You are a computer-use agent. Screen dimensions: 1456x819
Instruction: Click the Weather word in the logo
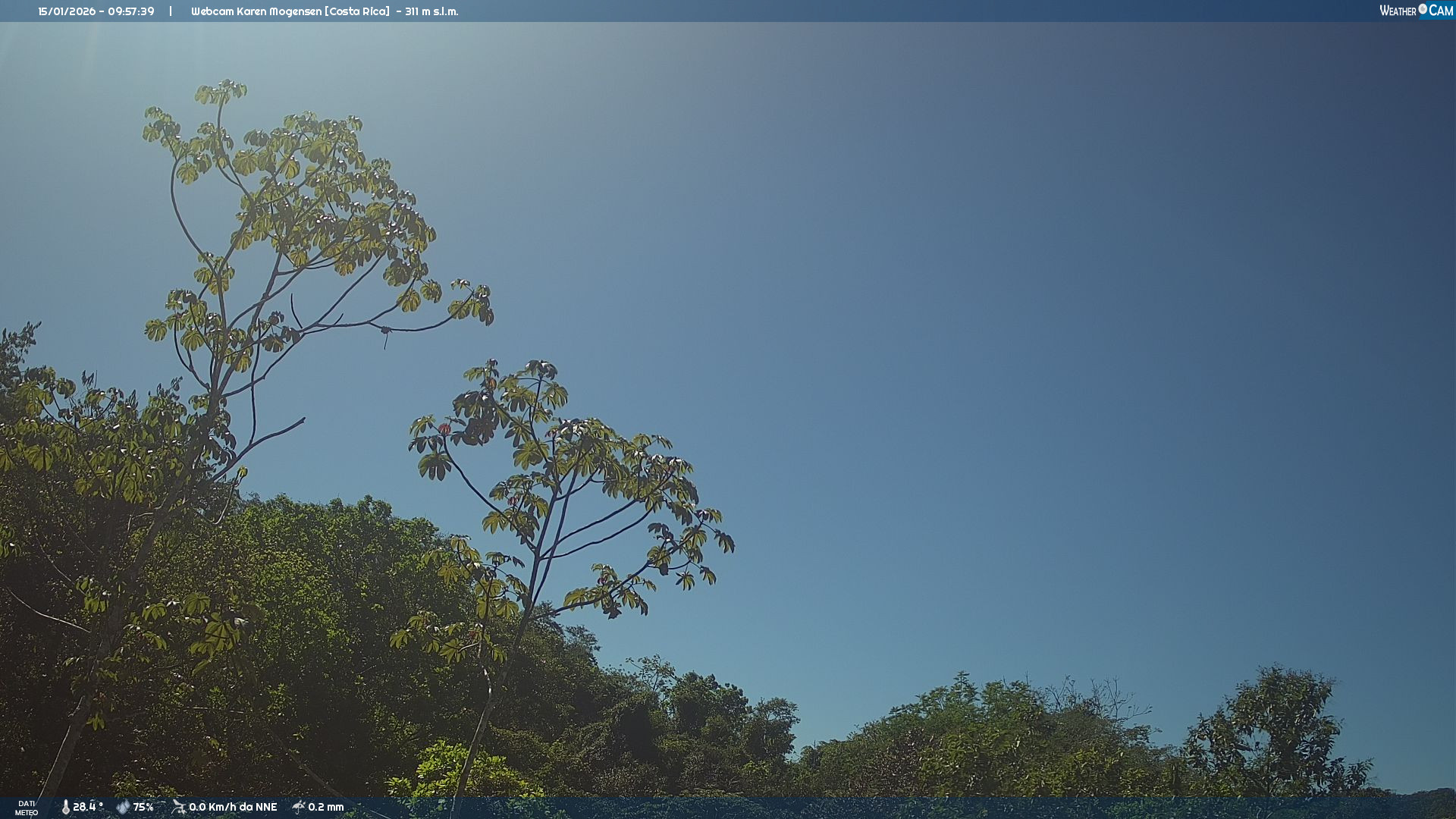(1398, 11)
